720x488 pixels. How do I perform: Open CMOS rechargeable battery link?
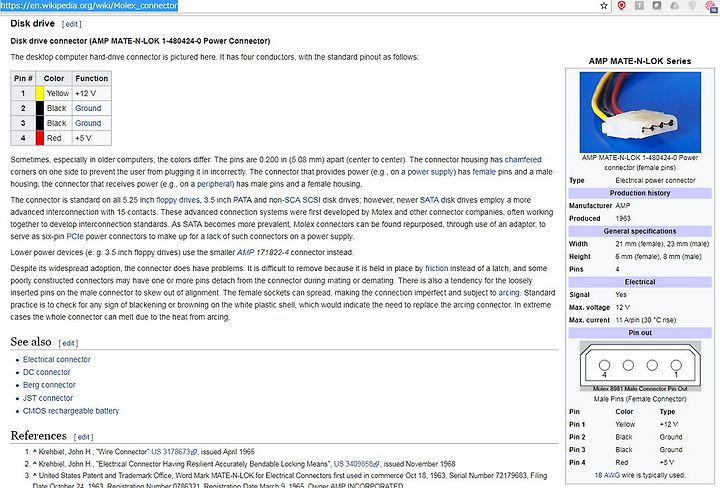pos(71,411)
